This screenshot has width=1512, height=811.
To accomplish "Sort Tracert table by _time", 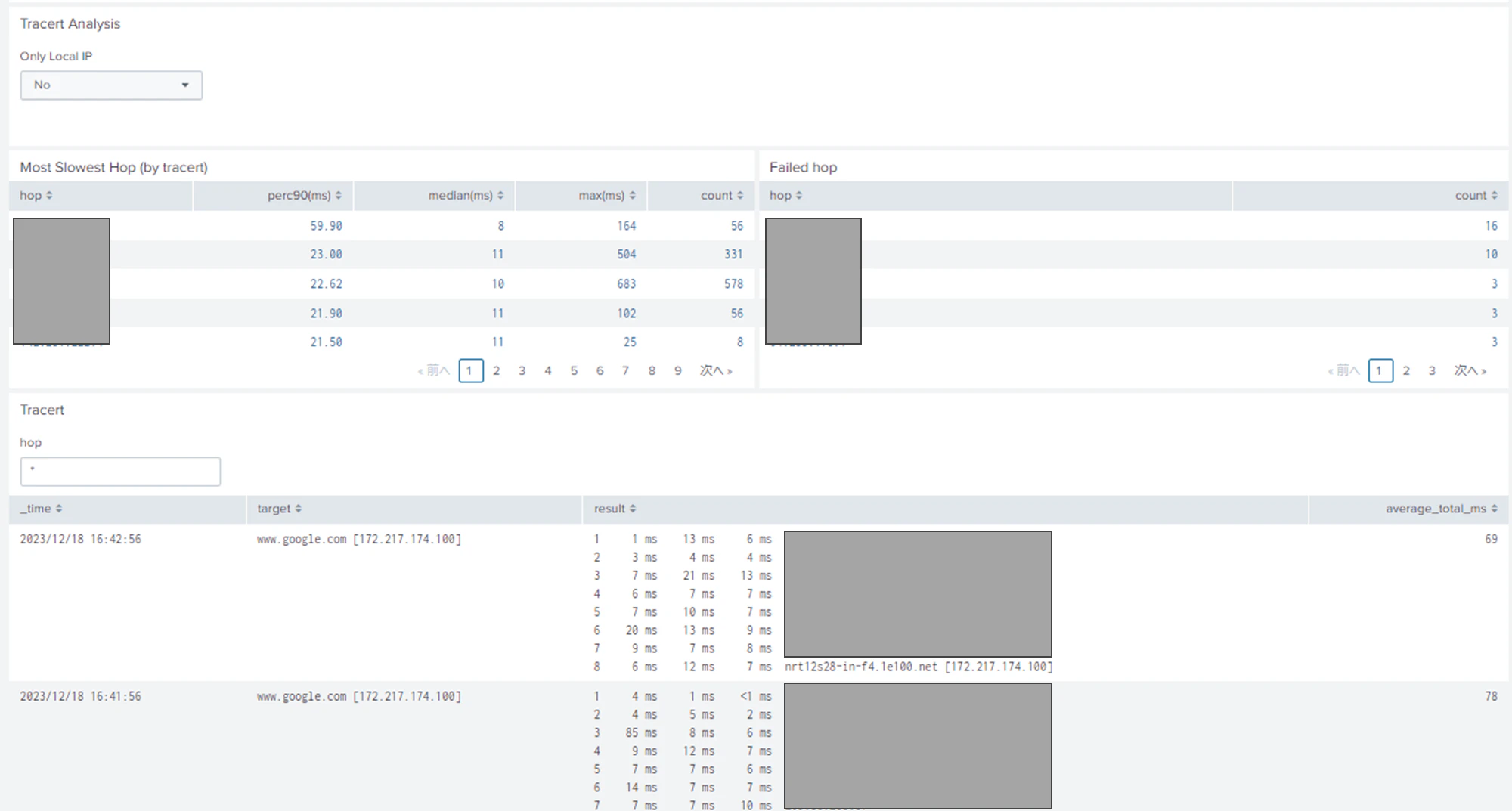I will [42, 509].
